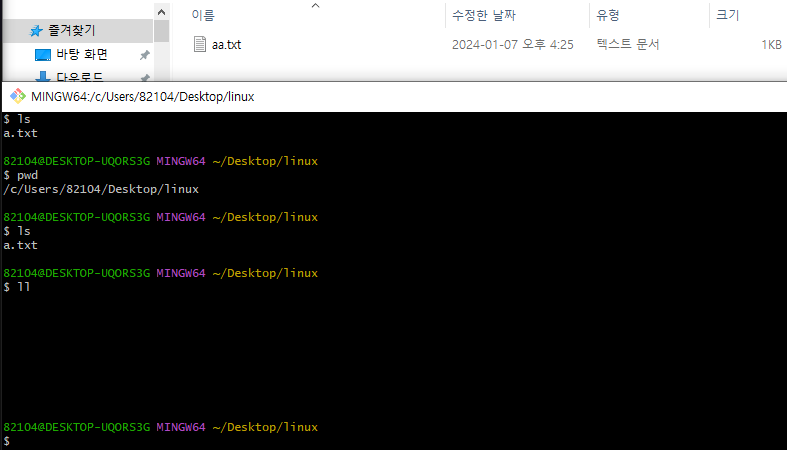The width and height of the screenshot is (787, 450).
Task: Sort files by 이름 column header
Action: 203,15
